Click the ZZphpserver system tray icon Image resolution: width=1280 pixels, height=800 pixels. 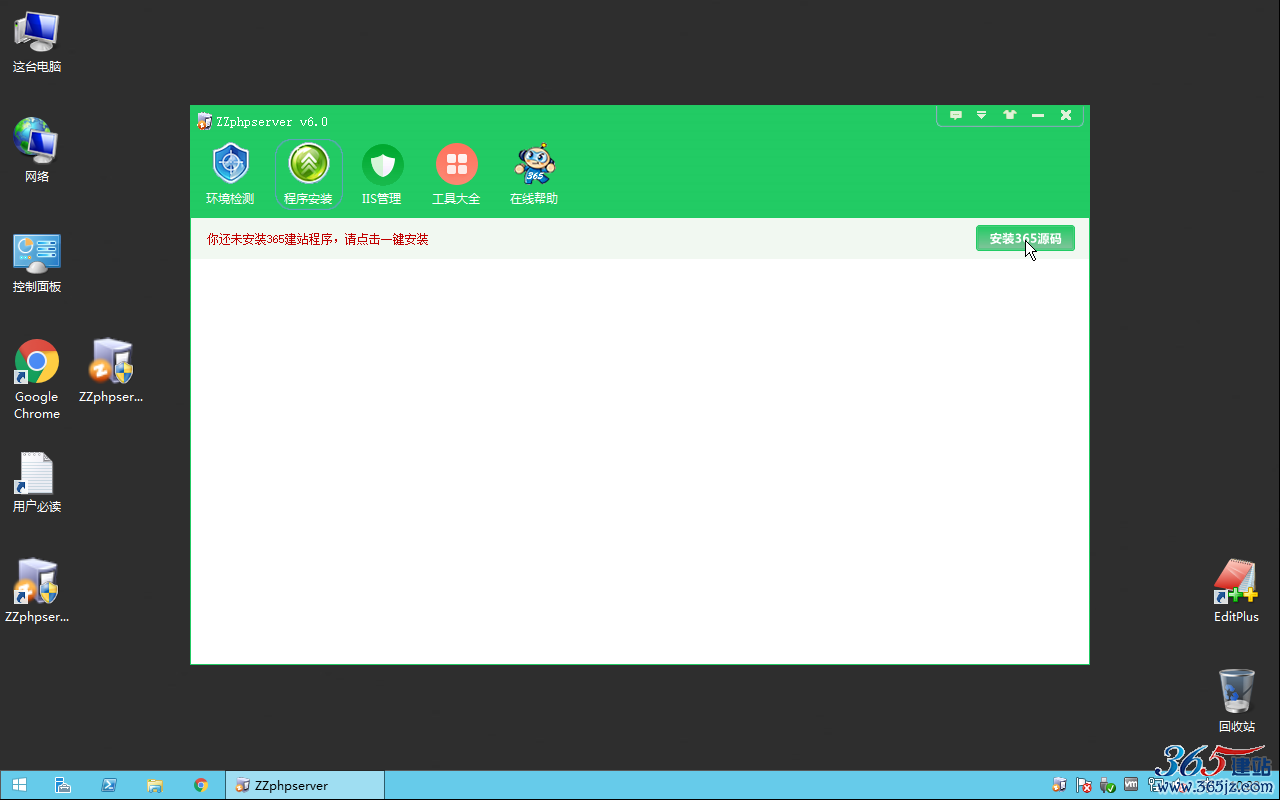click(1059, 785)
